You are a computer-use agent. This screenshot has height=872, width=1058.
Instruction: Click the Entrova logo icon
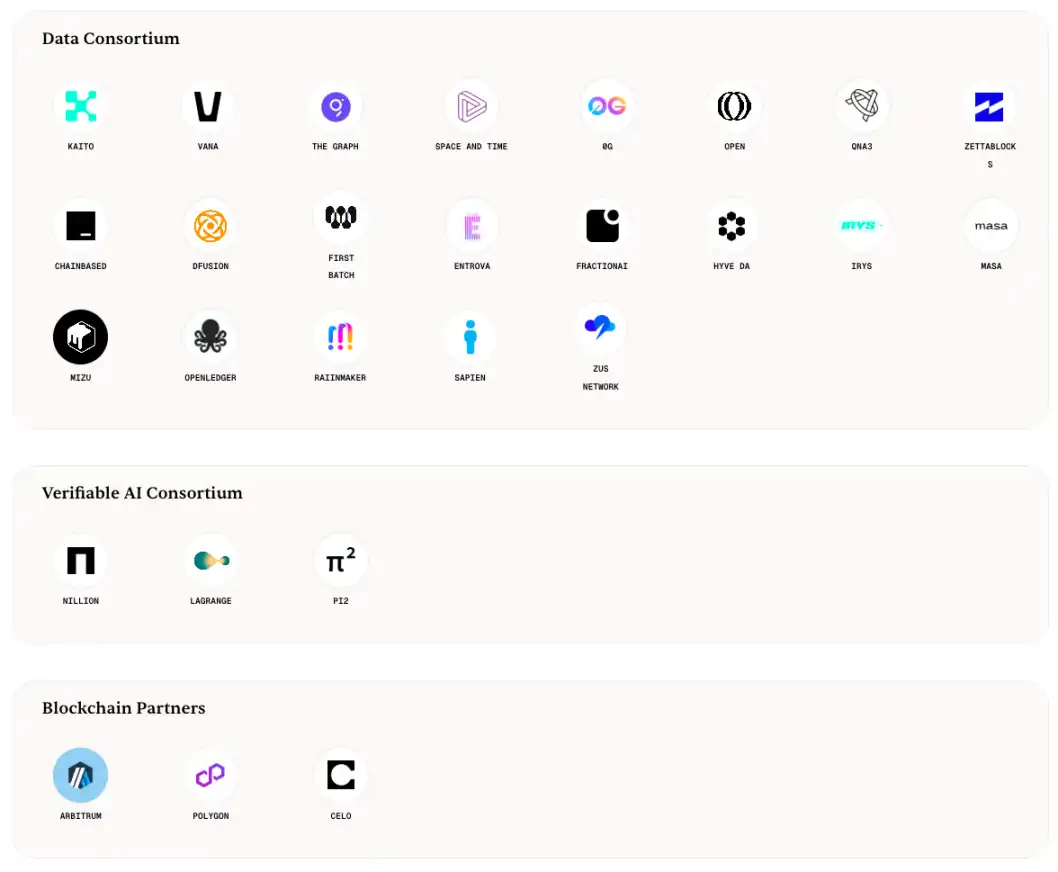click(471, 226)
